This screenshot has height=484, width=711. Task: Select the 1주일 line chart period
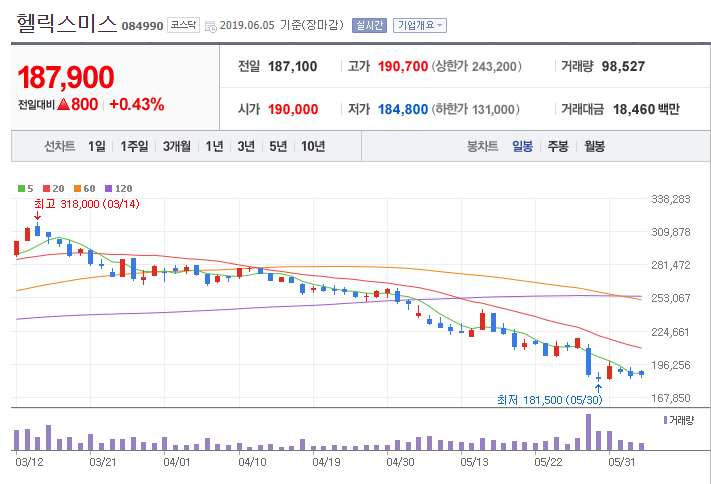pyautogui.click(x=134, y=146)
